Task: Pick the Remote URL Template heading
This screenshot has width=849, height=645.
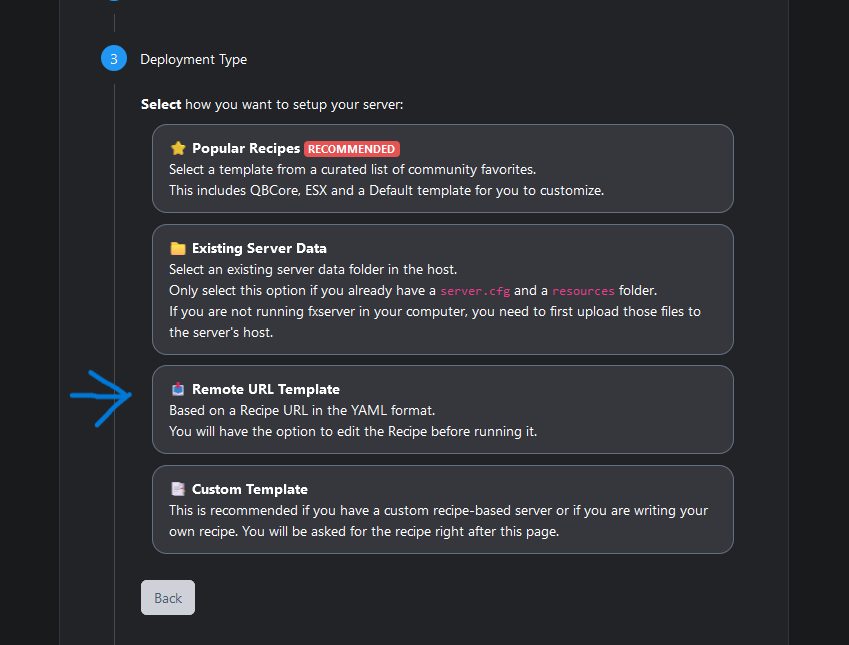Action: 266,389
